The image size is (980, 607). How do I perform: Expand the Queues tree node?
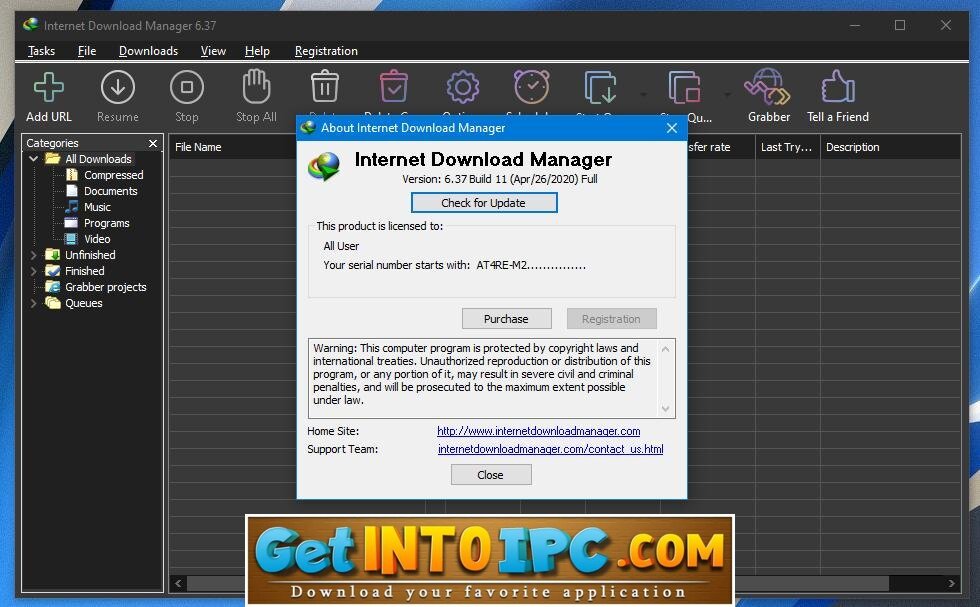[x=34, y=303]
